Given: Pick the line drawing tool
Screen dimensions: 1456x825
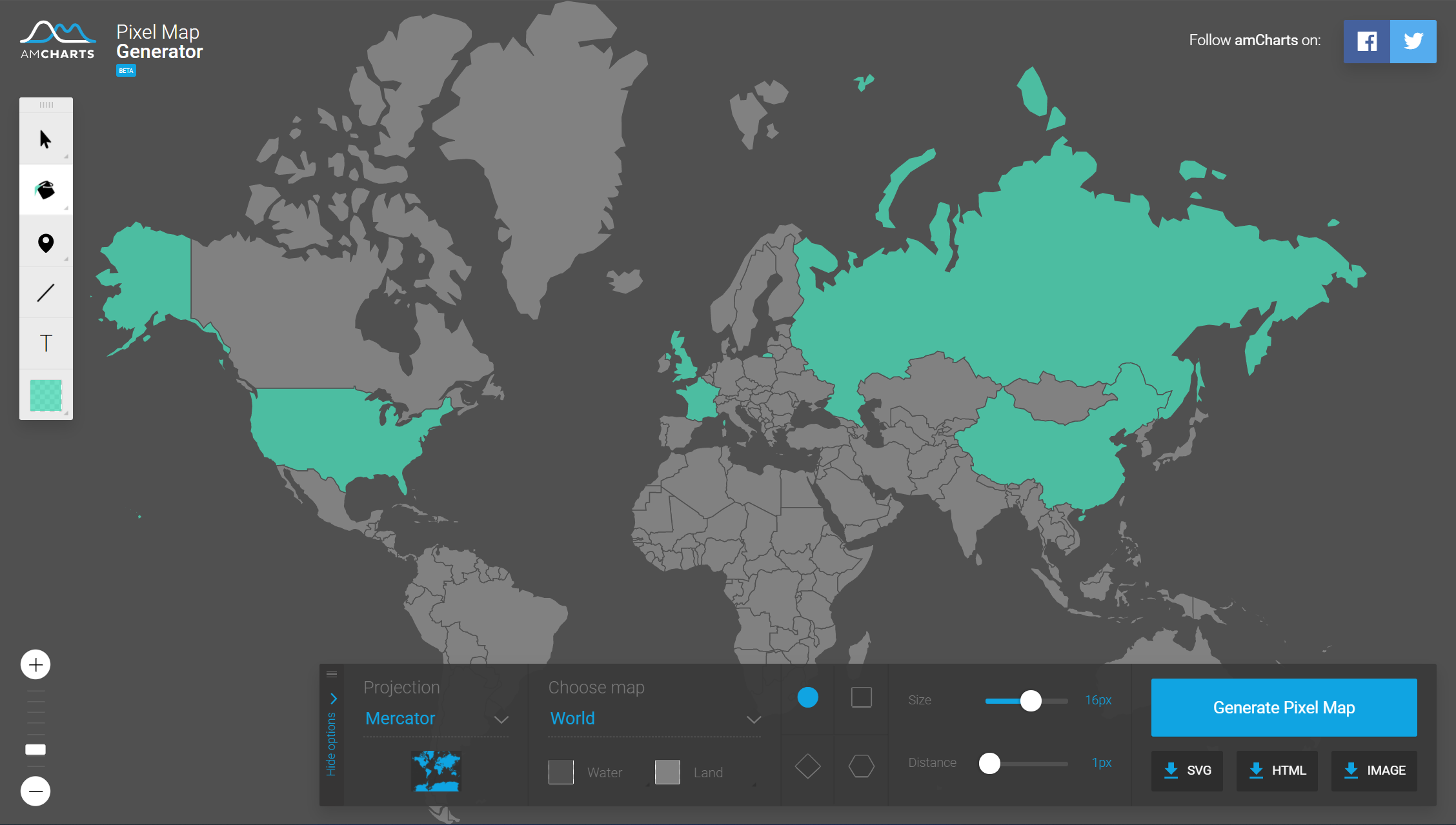Looking at the screenshot, I should click(x=45, y=293).
